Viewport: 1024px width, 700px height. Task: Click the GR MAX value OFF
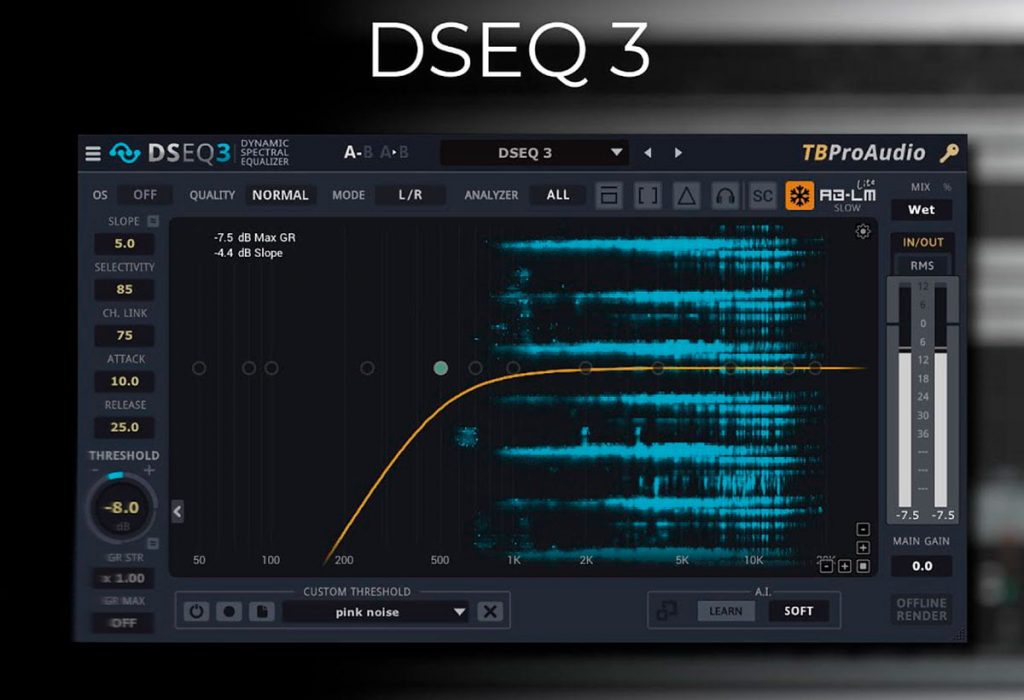tap(124, 623)
